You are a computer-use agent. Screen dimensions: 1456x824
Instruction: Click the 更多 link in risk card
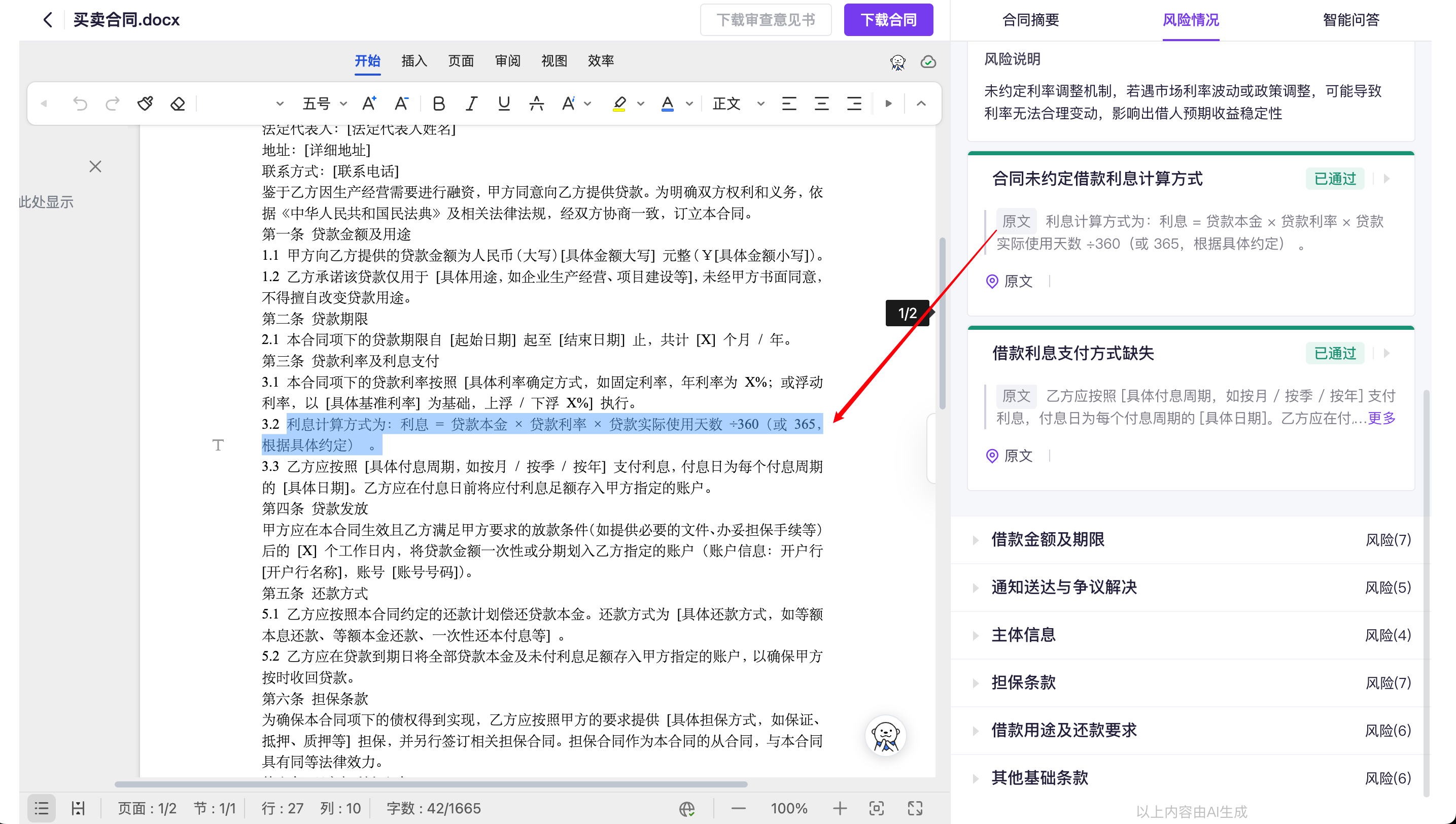[x=1382, y=418]
